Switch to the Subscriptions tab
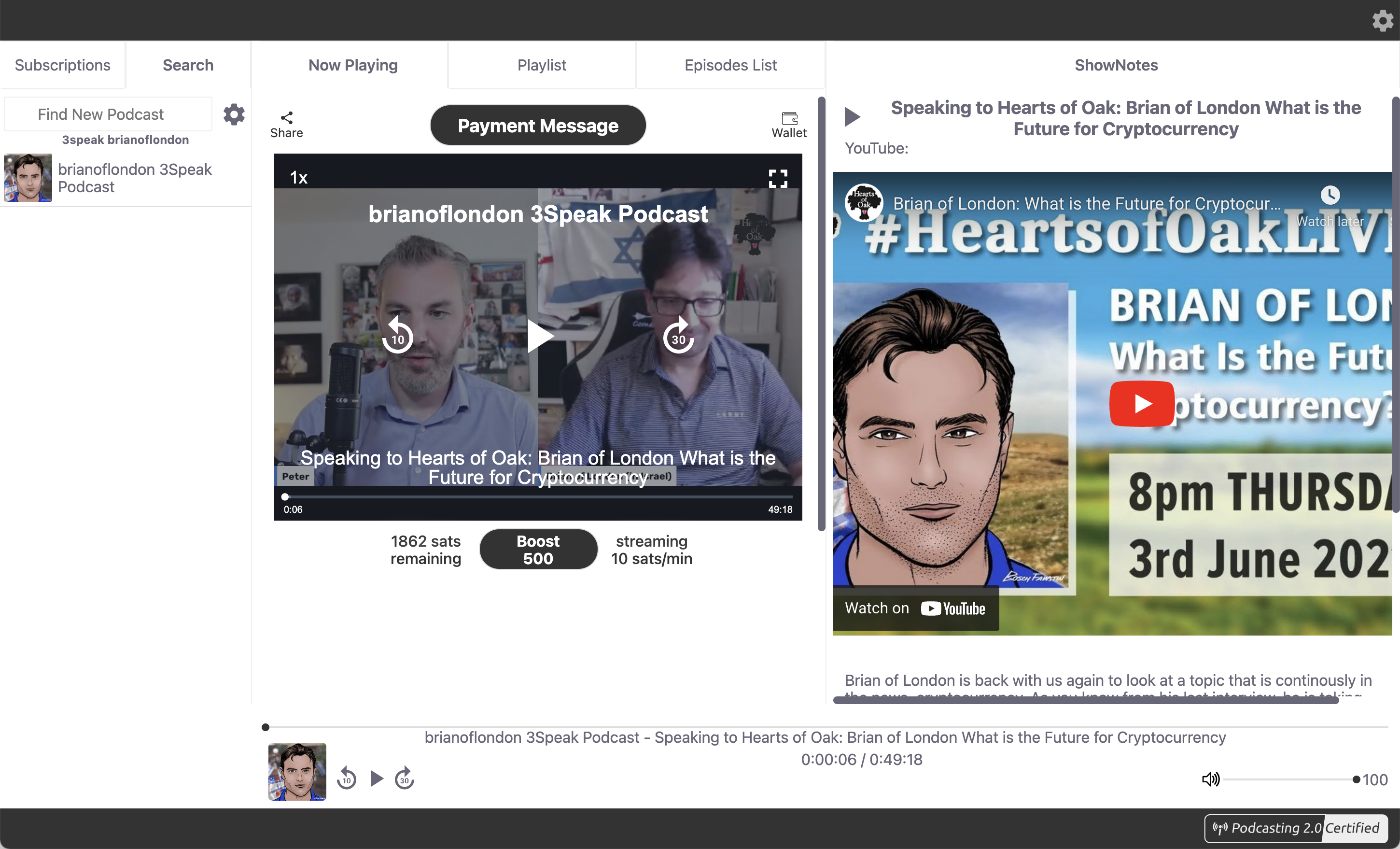Image resolution: width=1400 pixels, height=849 pixels. 62,65
